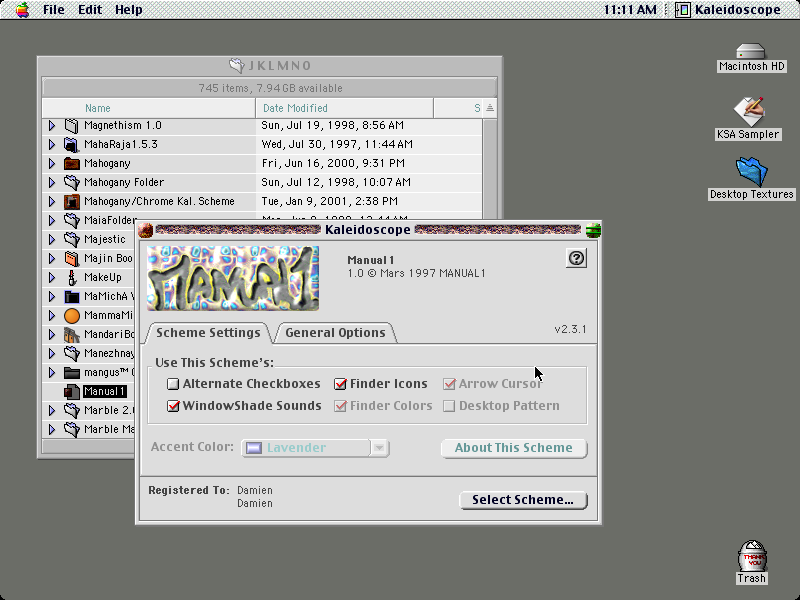Open the Accent Color Lavender dropdown
This screenshot has height=600, width=800.
click(x=315, y=448)
